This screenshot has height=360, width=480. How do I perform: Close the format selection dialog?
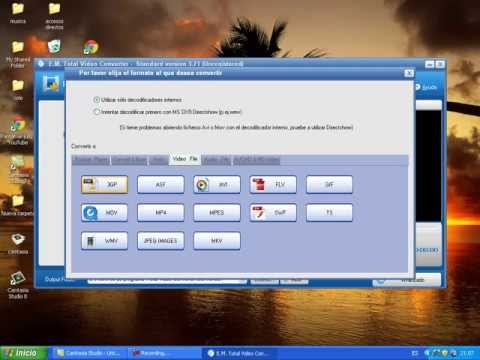click(409, 73)
